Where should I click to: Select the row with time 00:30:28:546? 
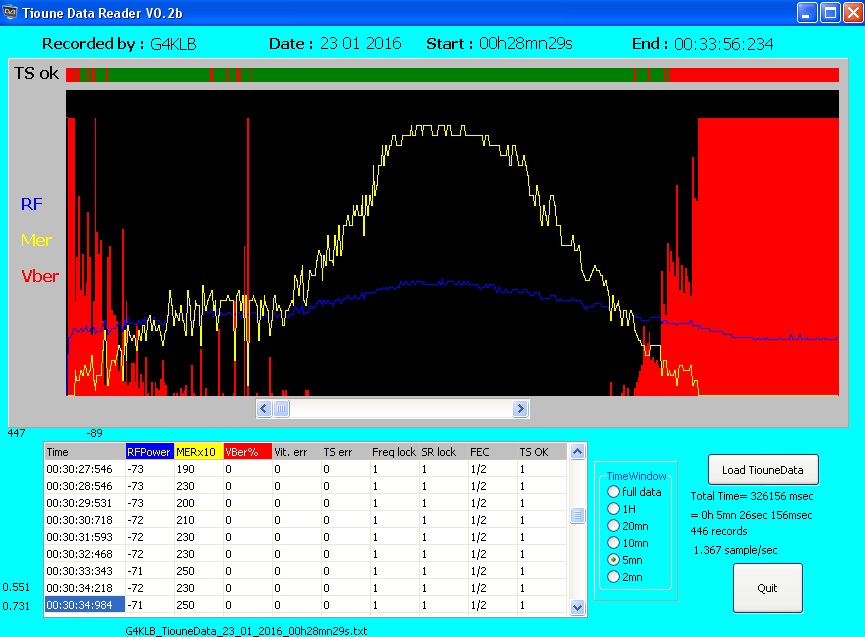point(305,486)
